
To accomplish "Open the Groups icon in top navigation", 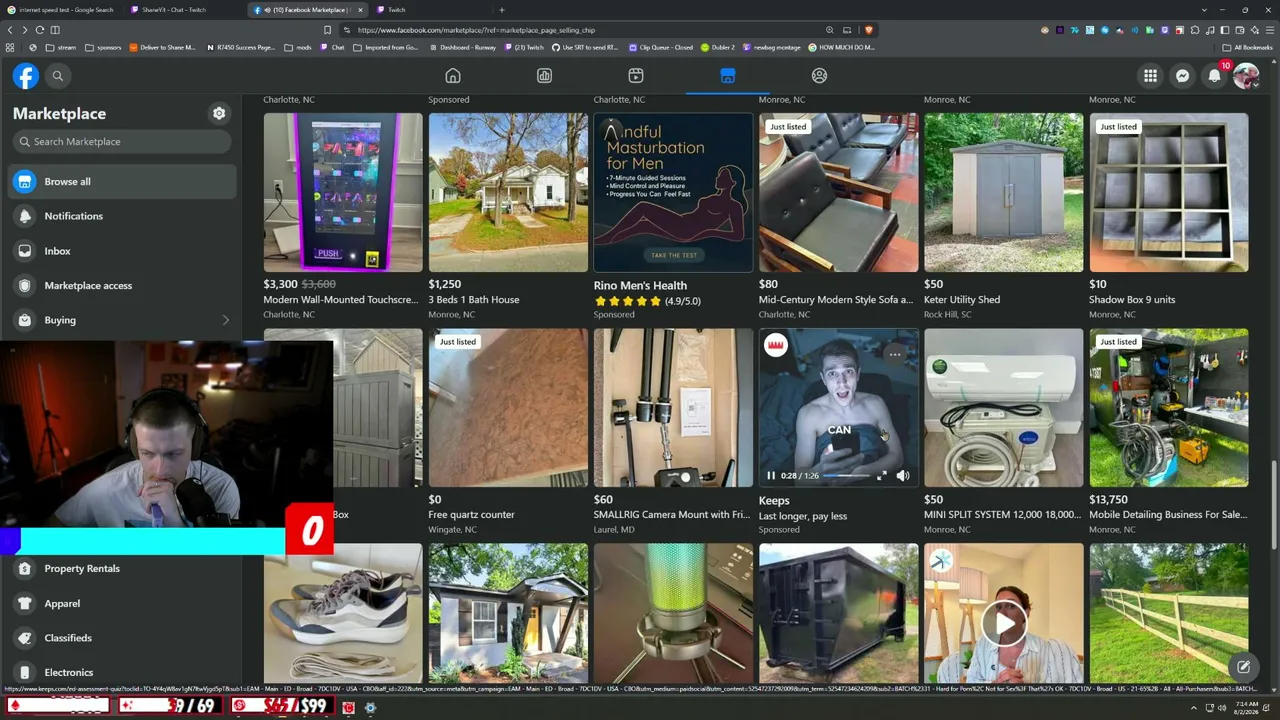I will pos(819,76).
